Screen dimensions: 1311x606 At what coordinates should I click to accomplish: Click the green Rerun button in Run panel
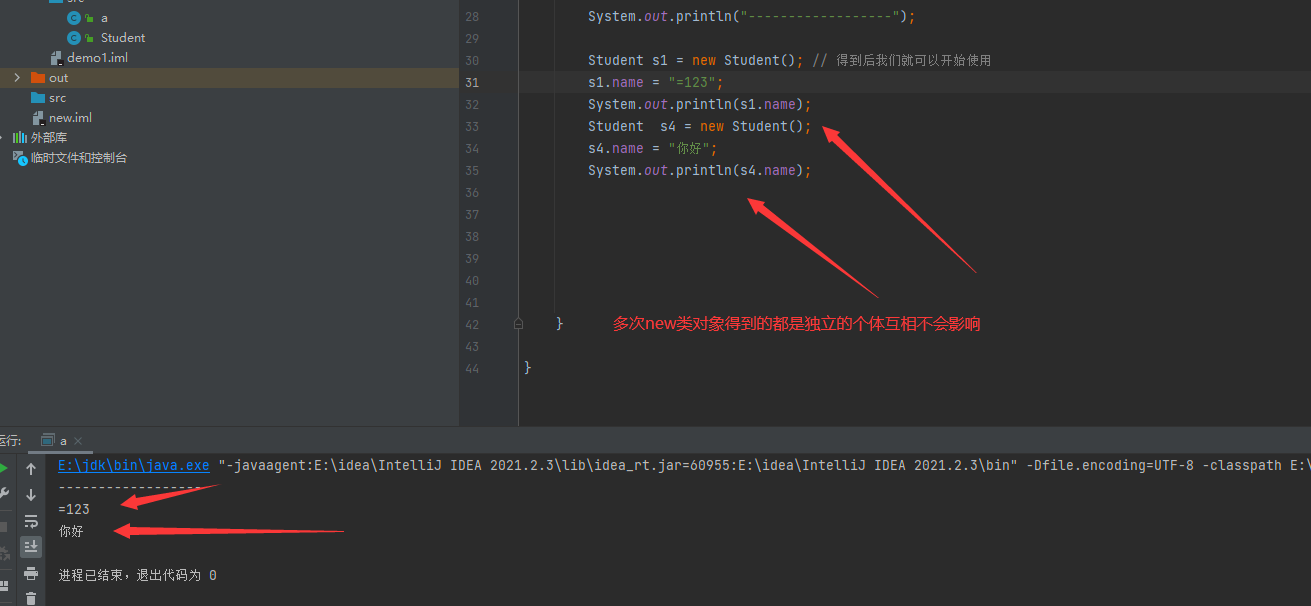click(4, 468)
